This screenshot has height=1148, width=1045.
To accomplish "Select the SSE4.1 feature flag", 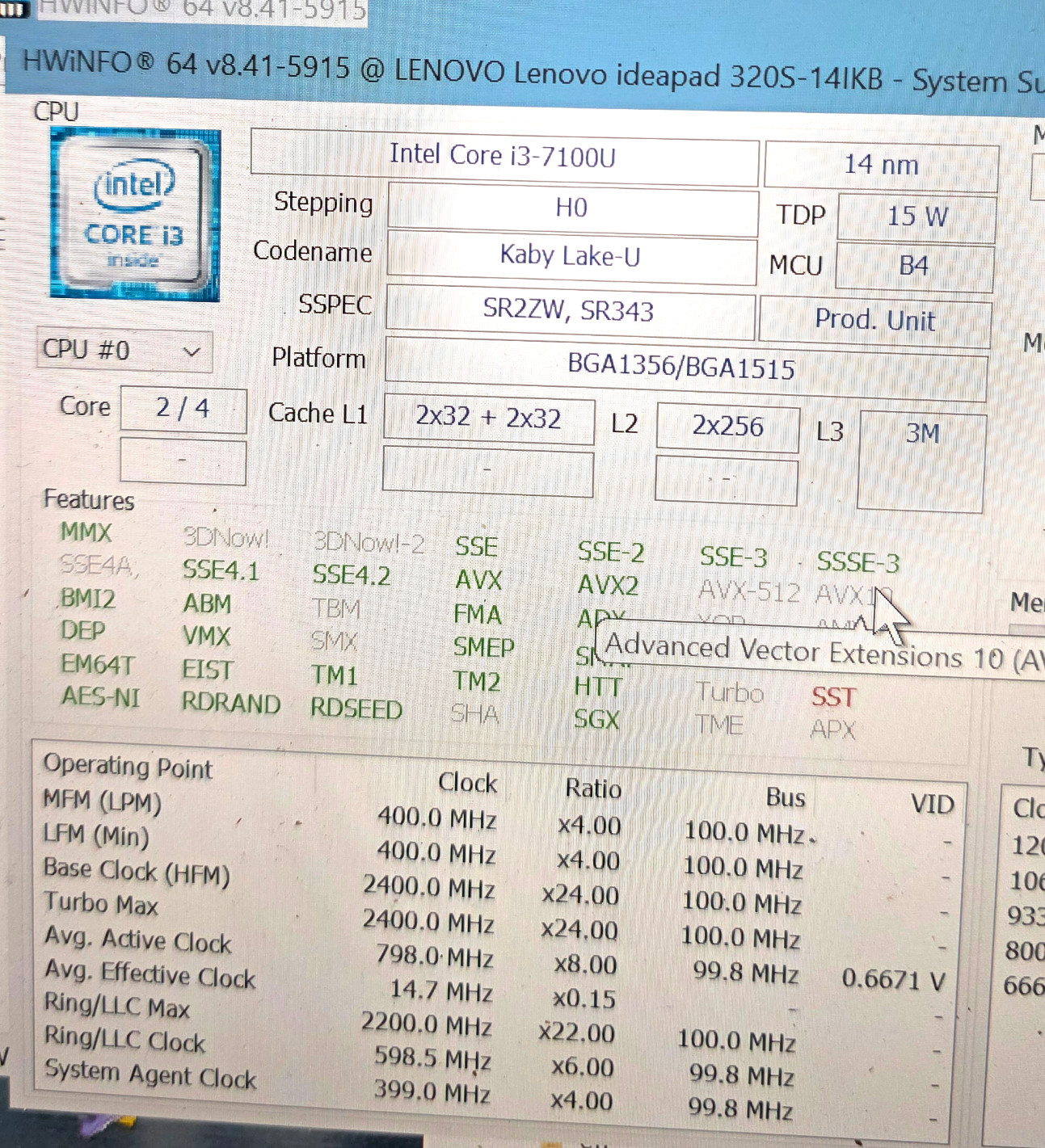I will [x=221, y=570].
